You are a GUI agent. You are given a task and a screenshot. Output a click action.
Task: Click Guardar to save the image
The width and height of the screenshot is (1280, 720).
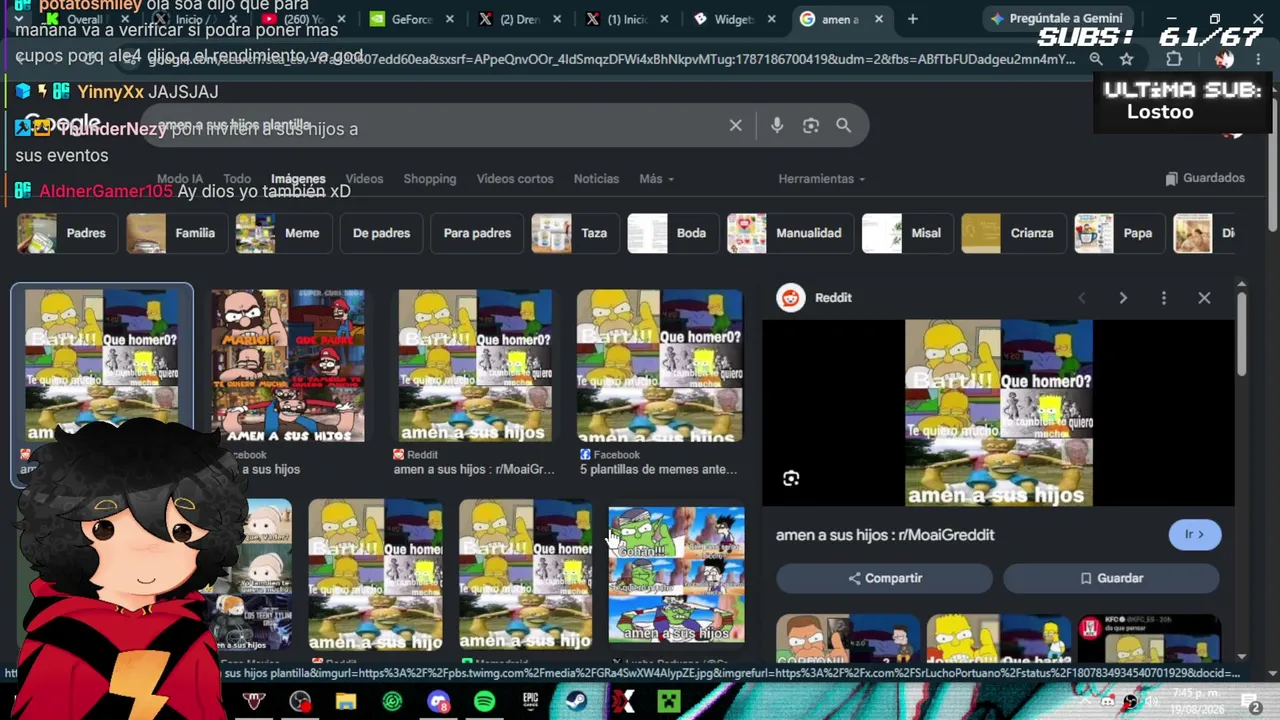[x=1111, y=578]
